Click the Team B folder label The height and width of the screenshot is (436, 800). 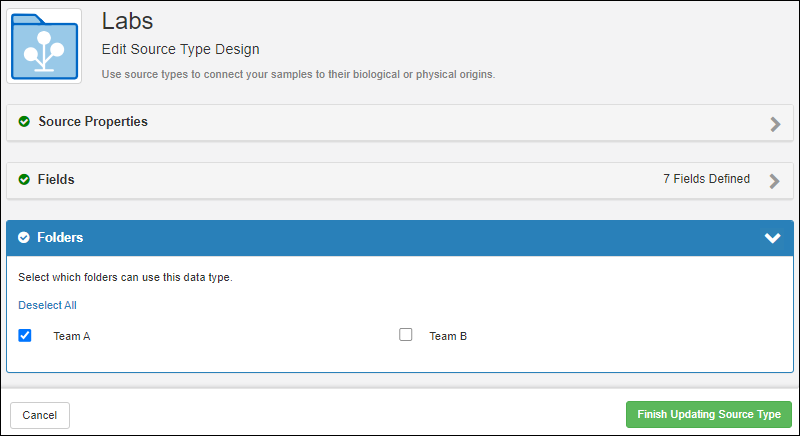(x=448, y=337)
